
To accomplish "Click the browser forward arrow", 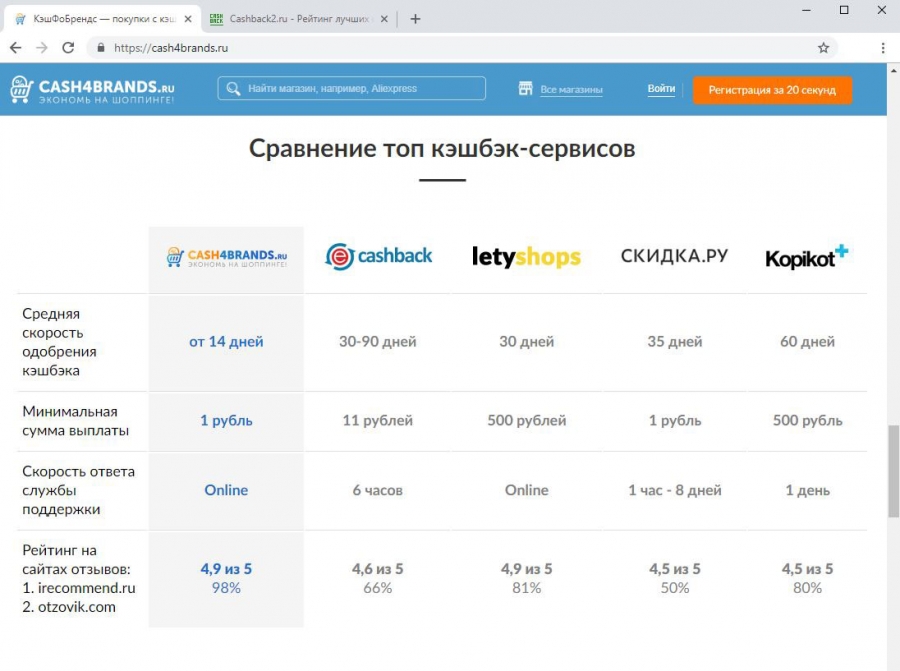I will [x=42, y=48].
